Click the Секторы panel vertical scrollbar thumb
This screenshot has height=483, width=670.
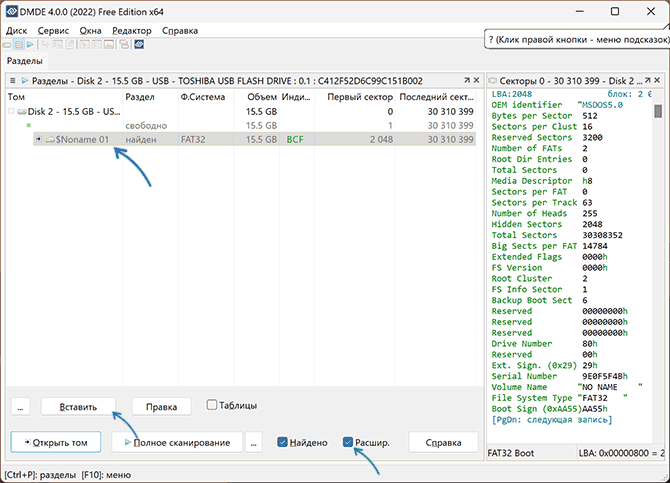tap(658, 111)
